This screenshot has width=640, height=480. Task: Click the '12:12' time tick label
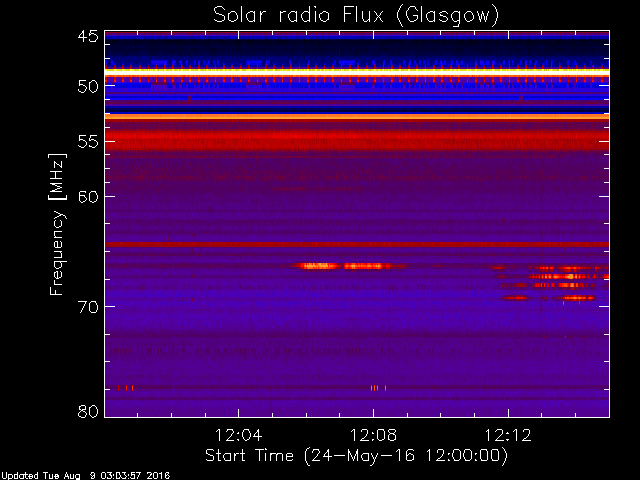tap(508, 435)
